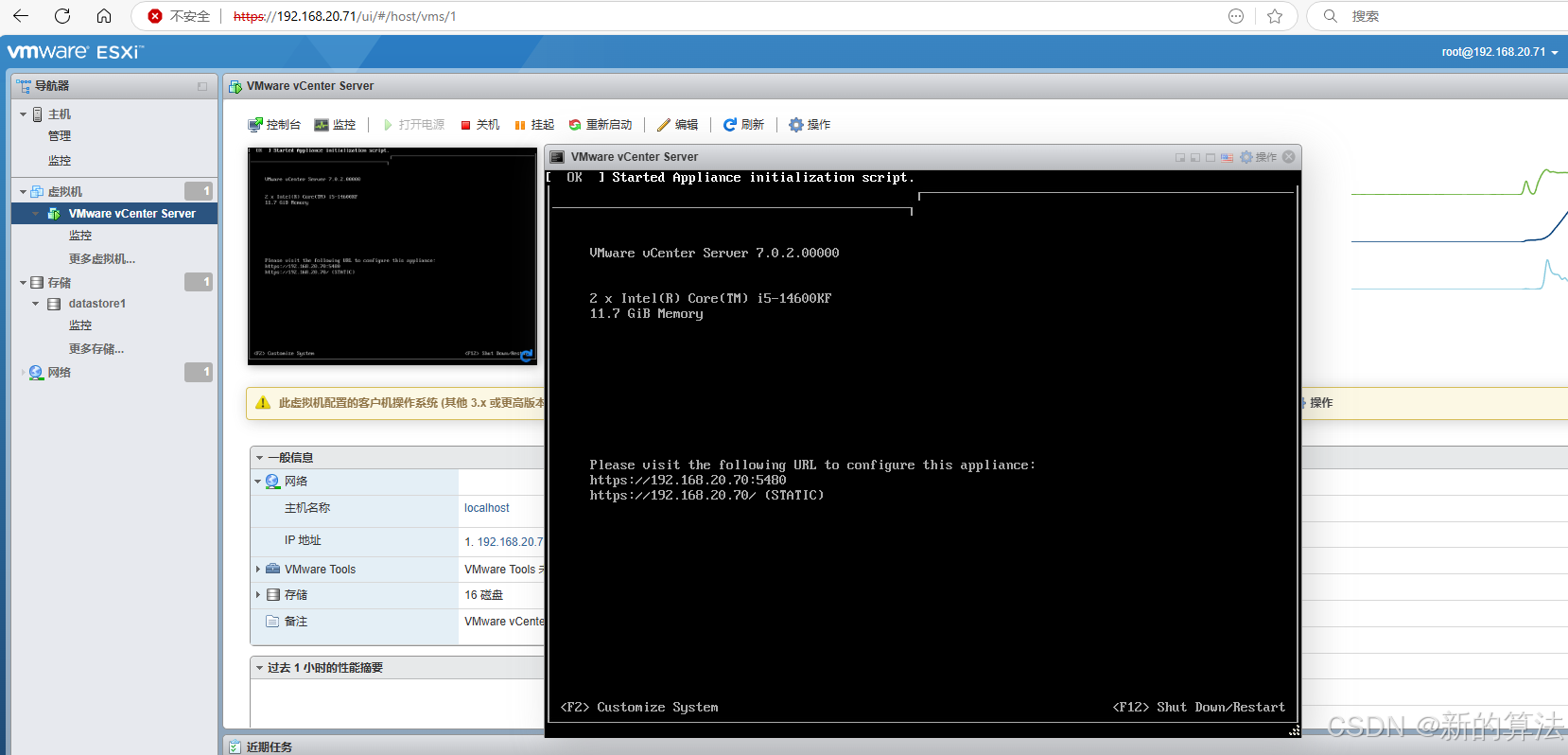
Task: Expand the 存储 row in general info
Action: 257,595
